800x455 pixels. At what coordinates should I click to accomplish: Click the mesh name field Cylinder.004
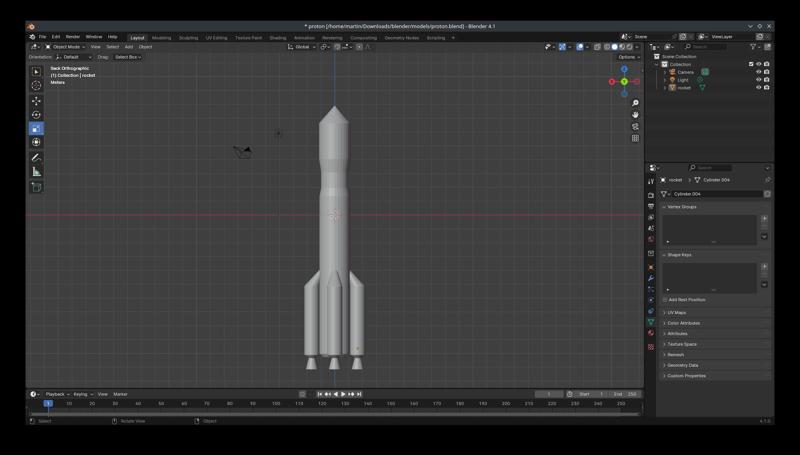[717, 194]
